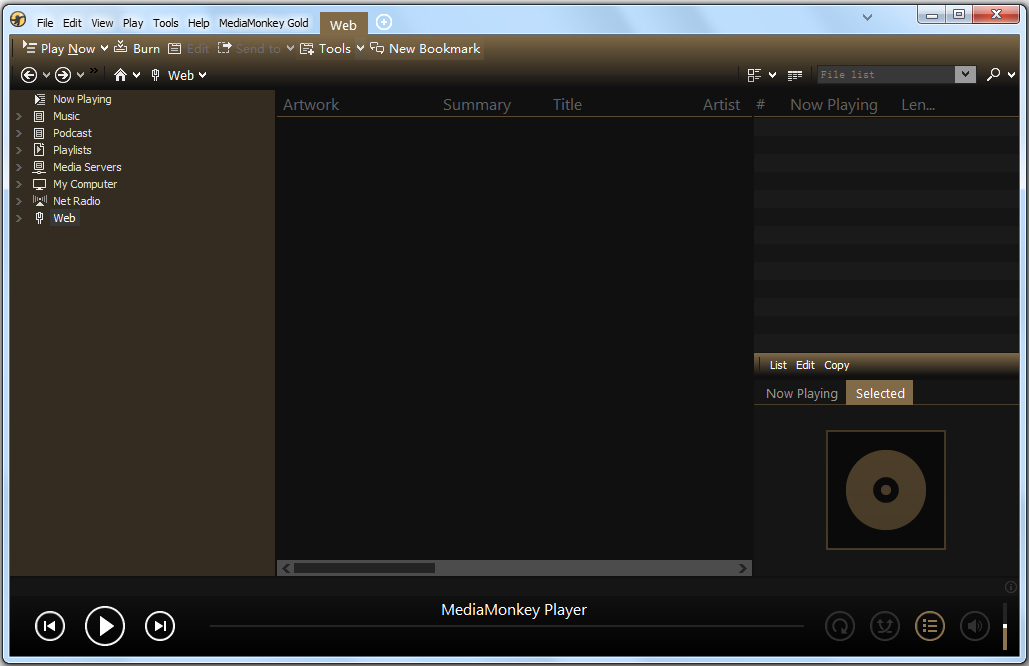This screenshot has width=1029, height=666.
Task: Open the View menu
Action: click(102, 23)
